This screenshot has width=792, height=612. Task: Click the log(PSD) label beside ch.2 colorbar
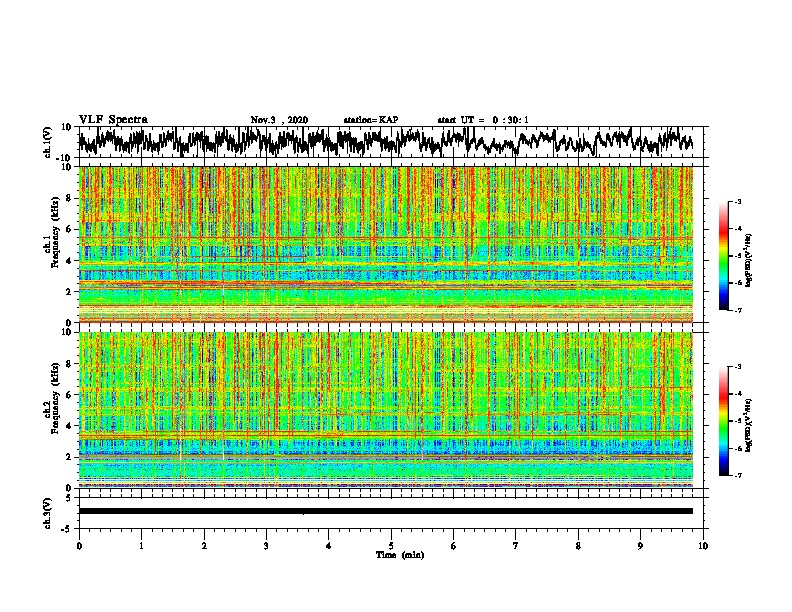(x=749, y=425)
